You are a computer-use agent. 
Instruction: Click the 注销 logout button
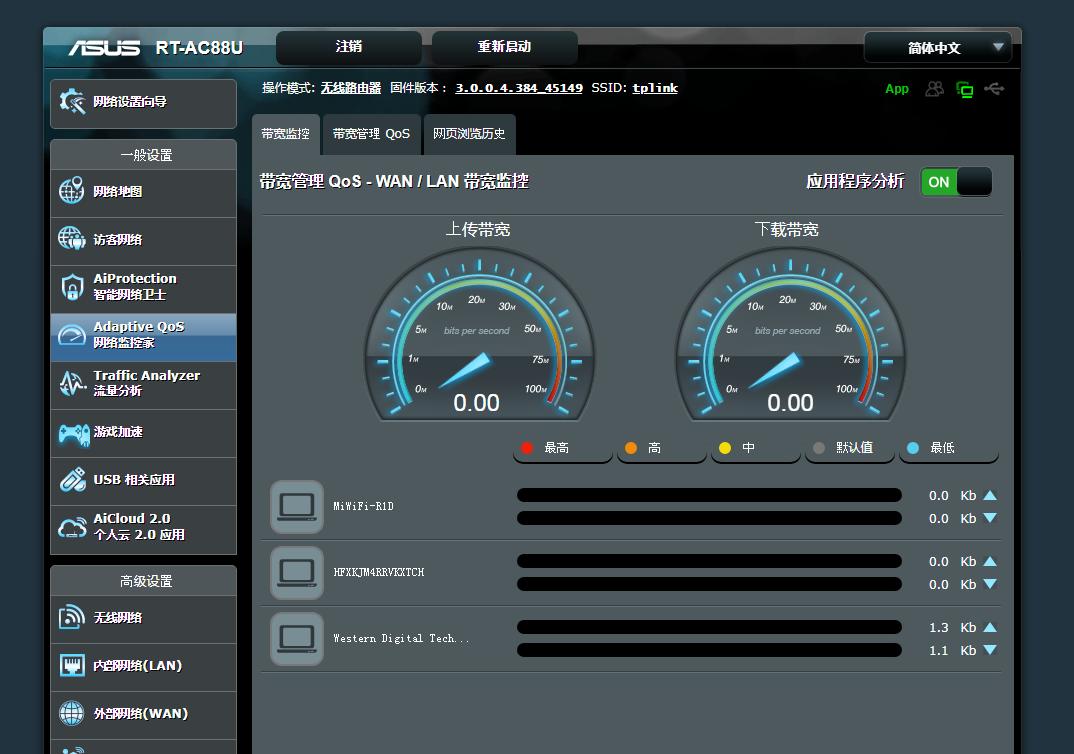point(349,47)
